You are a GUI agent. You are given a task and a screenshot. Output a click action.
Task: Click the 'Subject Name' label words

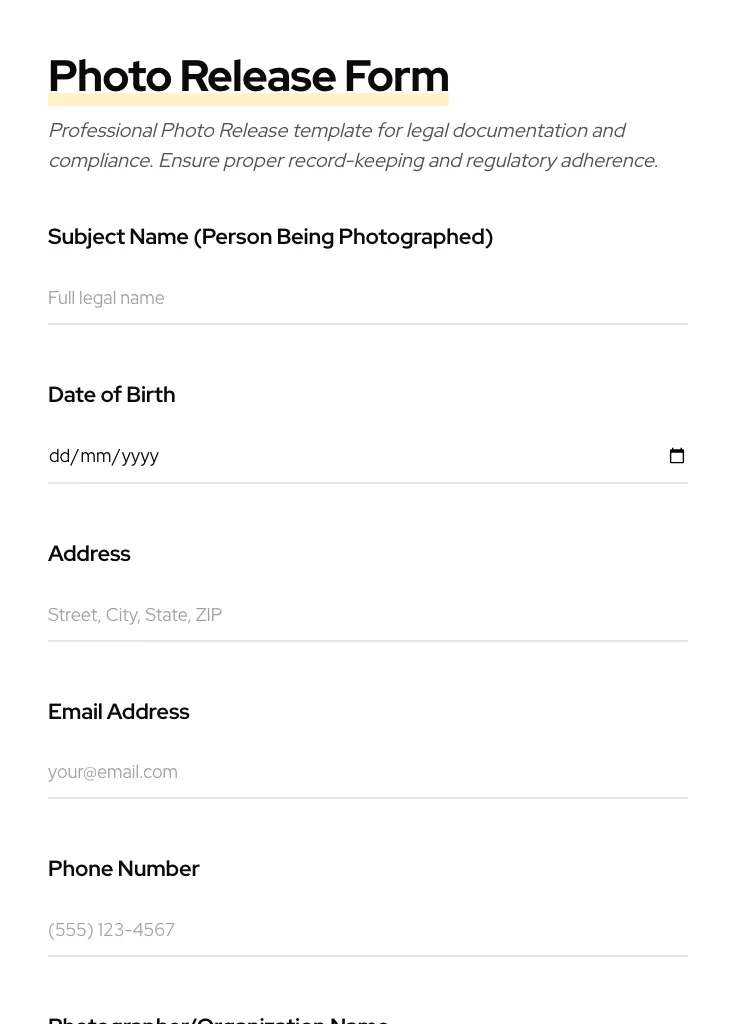[118, 237]
